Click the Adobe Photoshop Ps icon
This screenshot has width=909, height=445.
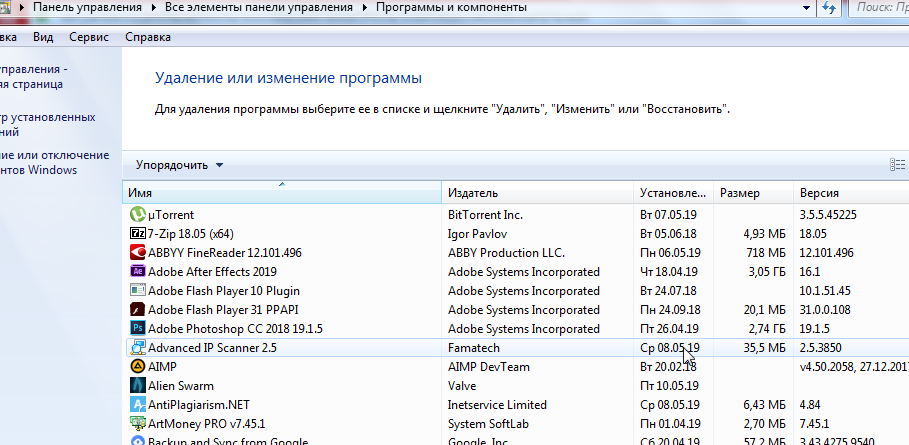(x=137, y=329)
